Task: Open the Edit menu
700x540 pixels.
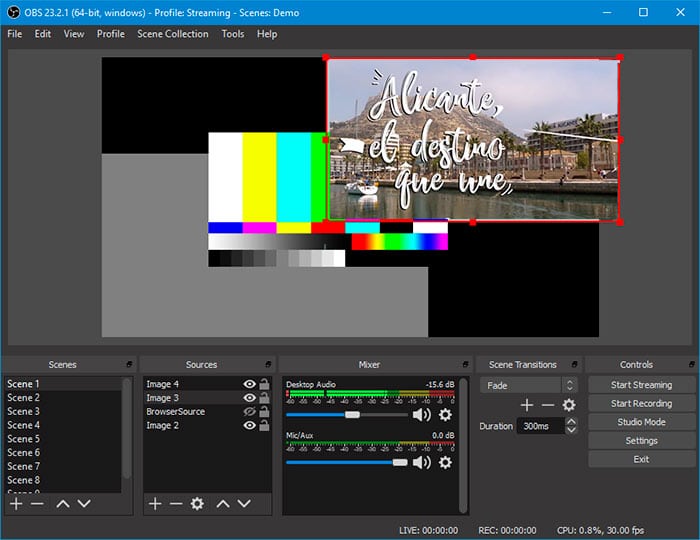Action: [43, 34]
